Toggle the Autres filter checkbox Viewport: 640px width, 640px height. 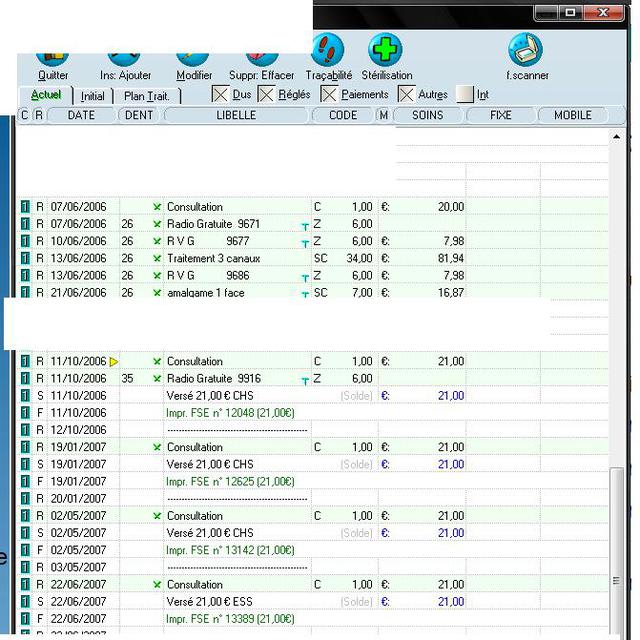click(406, 95)
